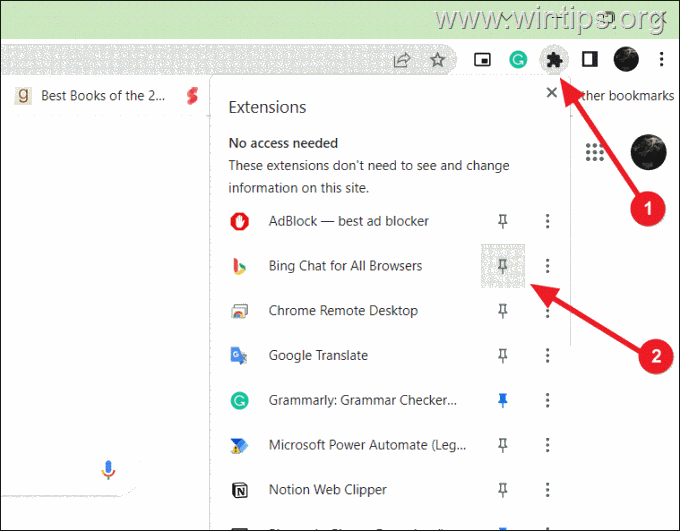Open the Extensions puzzle icon in toolbar
This screenshot has width=680, height=531.
tap(554, 59)
